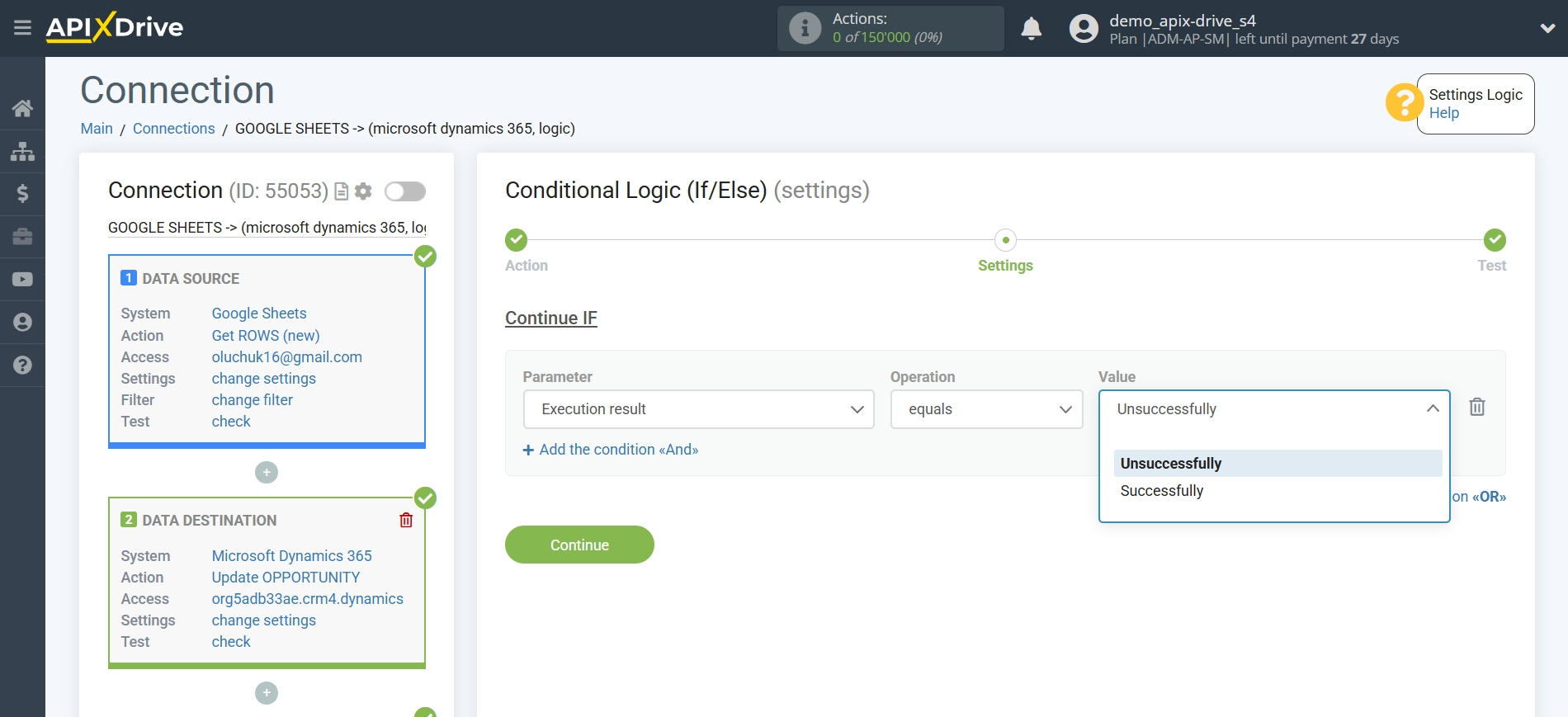This screenshot has width=1568, height=717.
Task: Click the user avatar icon
Action: click(1084, 29)
